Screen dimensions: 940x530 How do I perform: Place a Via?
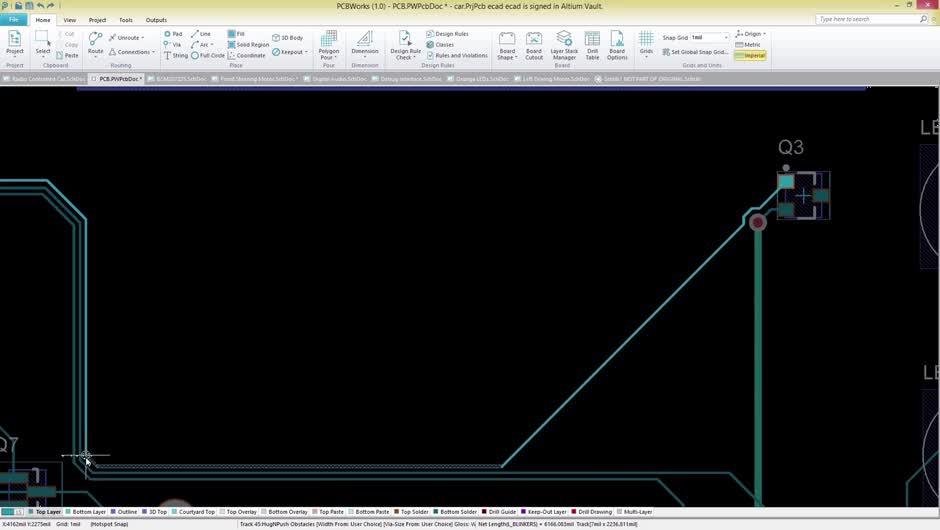click(x=172, y=44)
